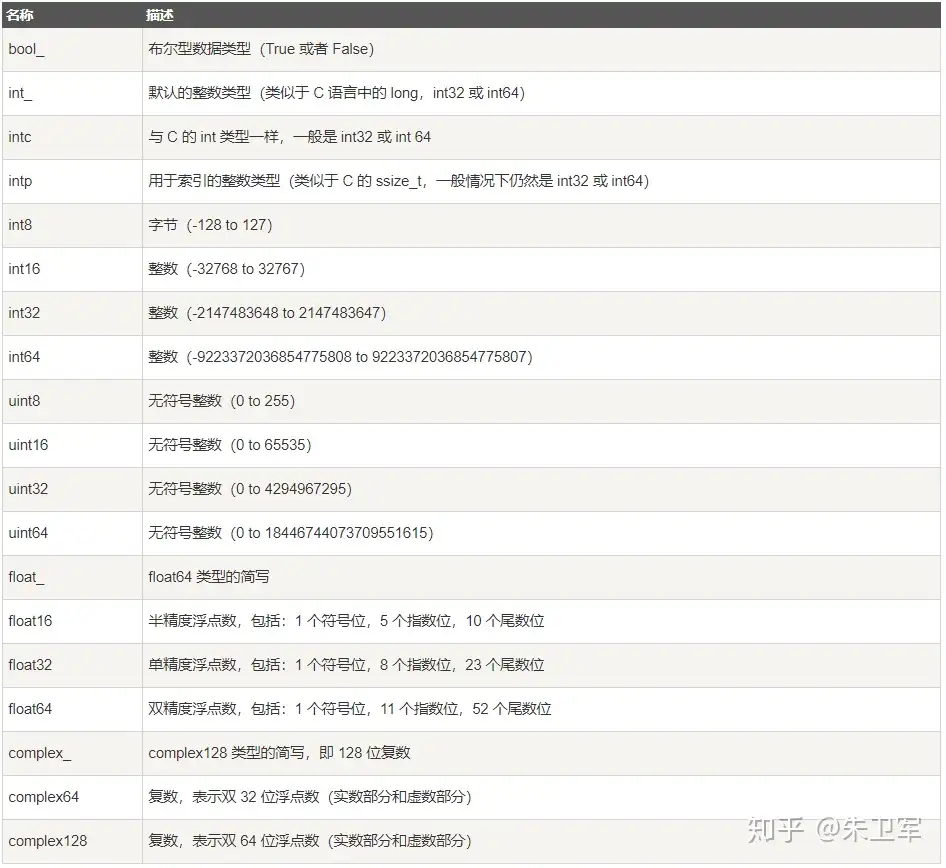
Task: Select the float64 name cell
Action: pos(72,710)
